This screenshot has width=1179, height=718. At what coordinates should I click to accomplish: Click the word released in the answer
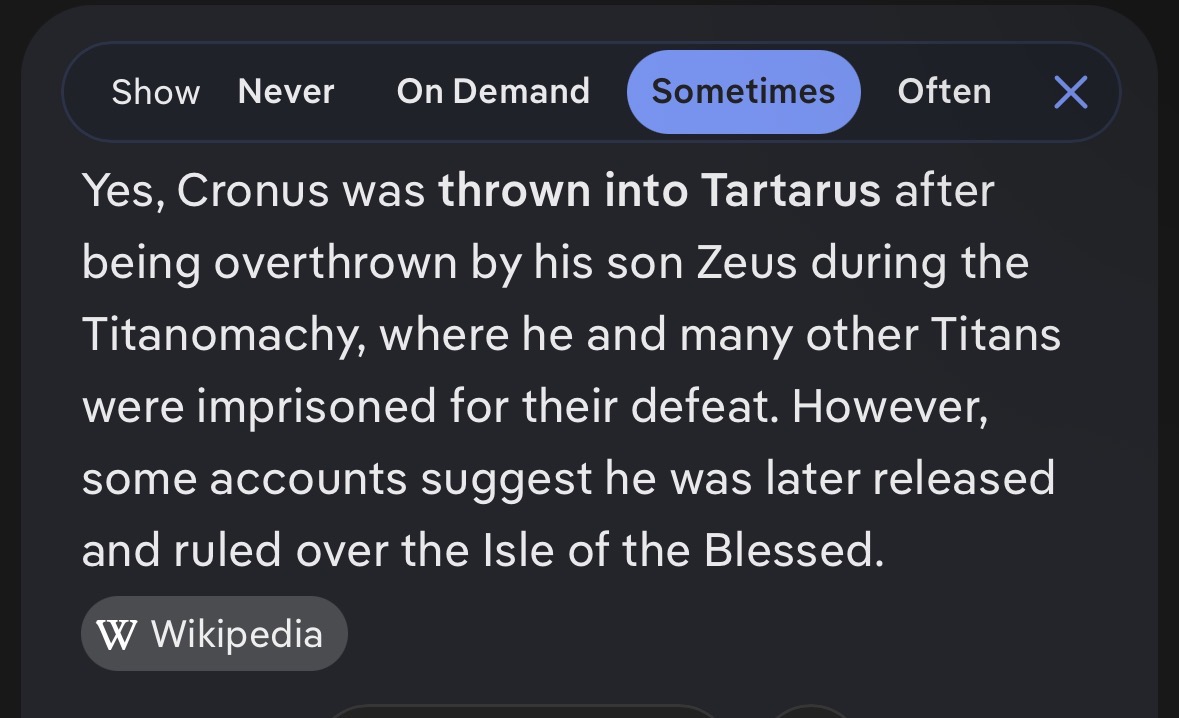click(x=964, y=479)
